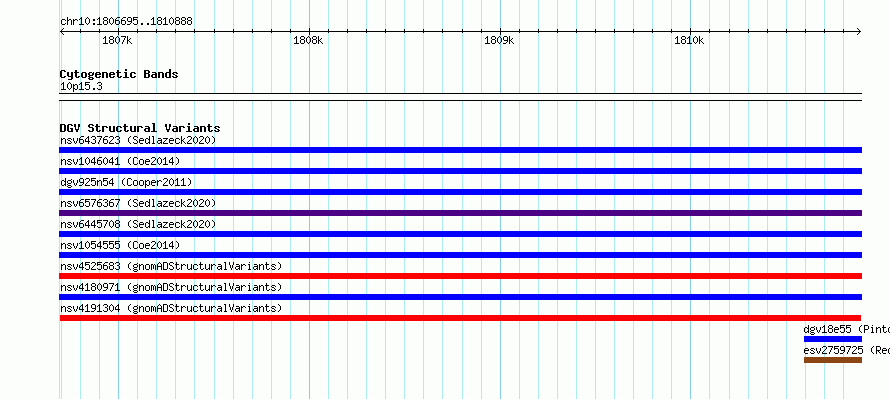The height and width of the screenshot is (399, 890).
Task: Click the 1810k ruler label
Action: click(x=689, y=40)
